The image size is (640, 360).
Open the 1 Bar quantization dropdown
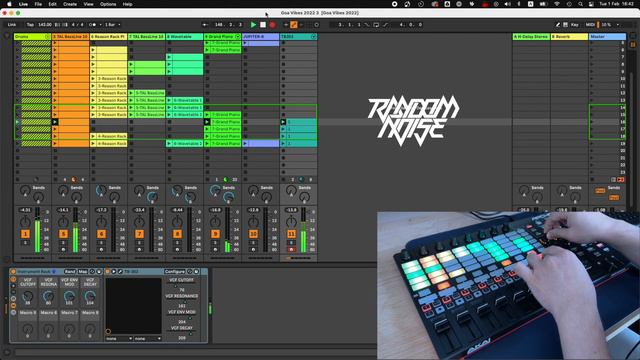point(112,25)
